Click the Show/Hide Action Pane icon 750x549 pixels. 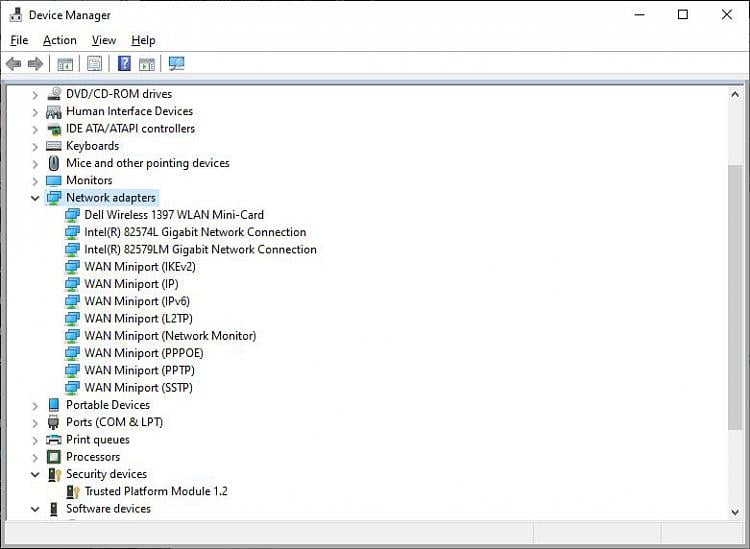click(x=147, y=64)
